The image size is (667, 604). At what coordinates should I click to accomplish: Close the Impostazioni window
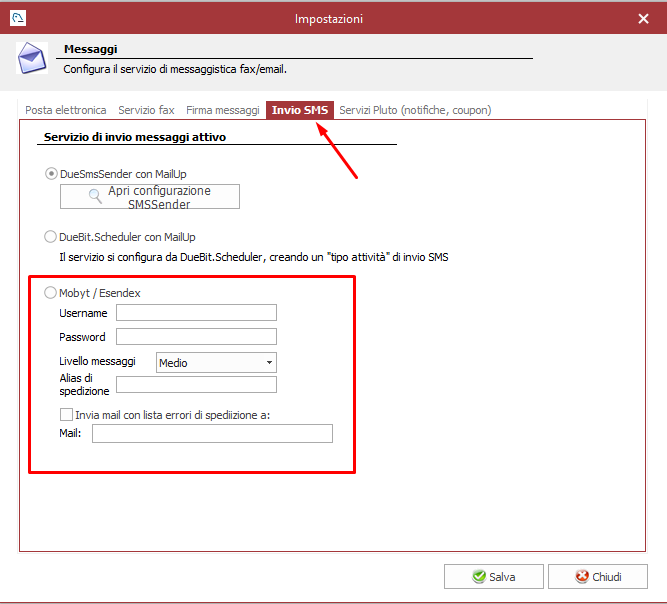(643, 19)
